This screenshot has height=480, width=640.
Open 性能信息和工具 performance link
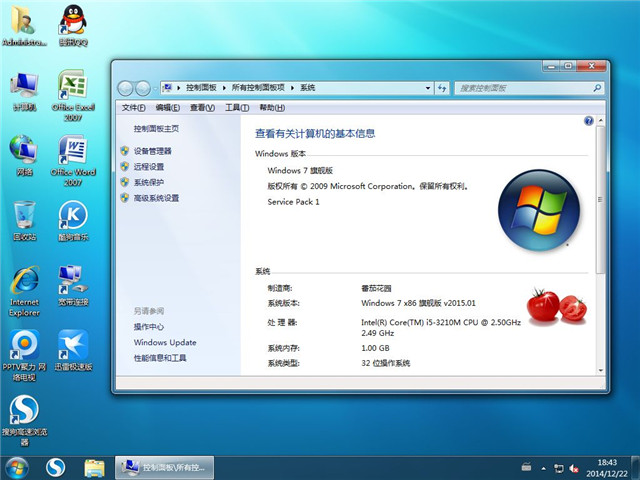point(160,358)
